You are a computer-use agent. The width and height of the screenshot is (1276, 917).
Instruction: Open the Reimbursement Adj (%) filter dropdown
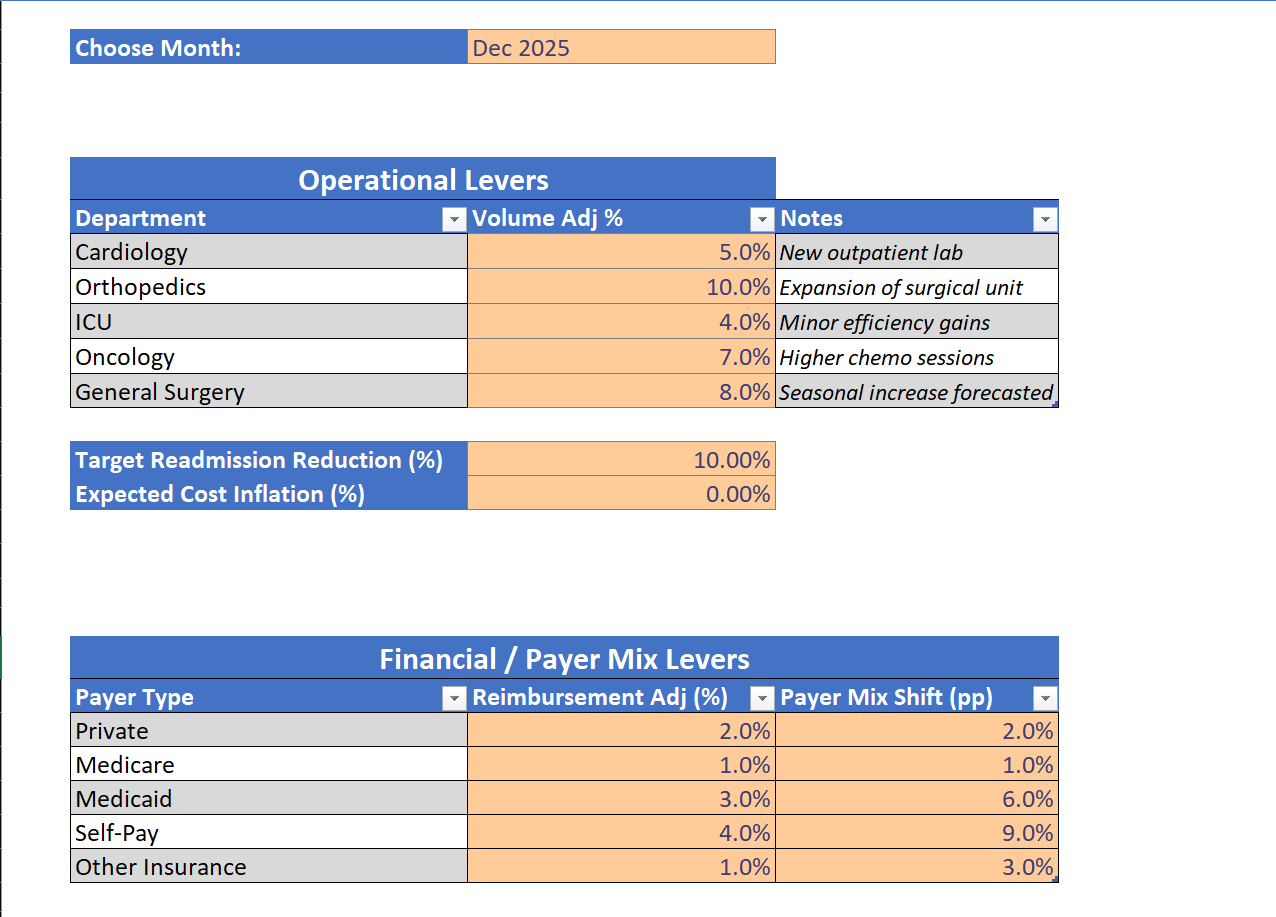pyautogui.click(x=762, y=698)
